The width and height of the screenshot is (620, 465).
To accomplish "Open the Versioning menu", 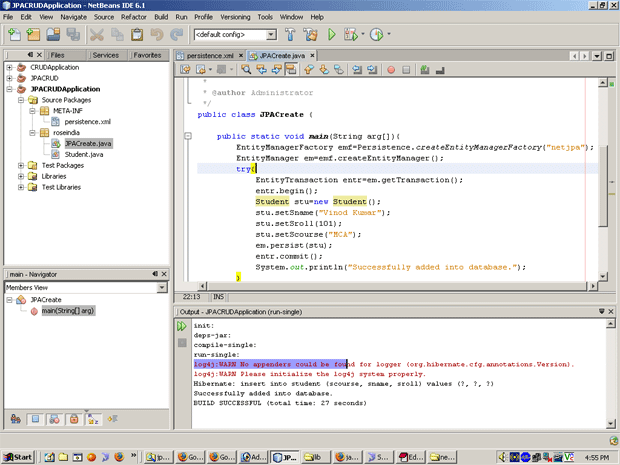I will coord(235,17).
